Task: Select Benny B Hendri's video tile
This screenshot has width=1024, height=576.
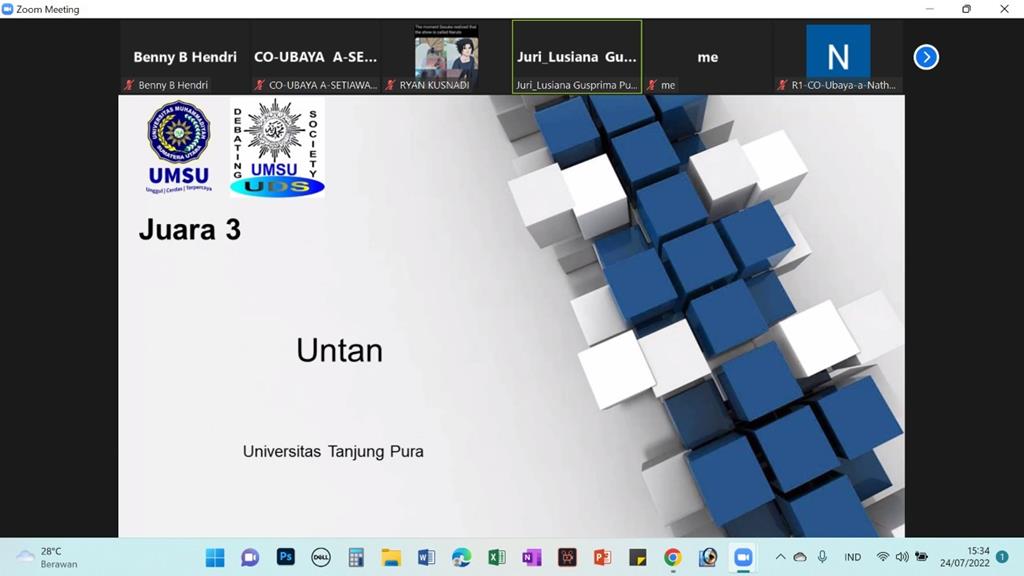Action: (184, 57)
